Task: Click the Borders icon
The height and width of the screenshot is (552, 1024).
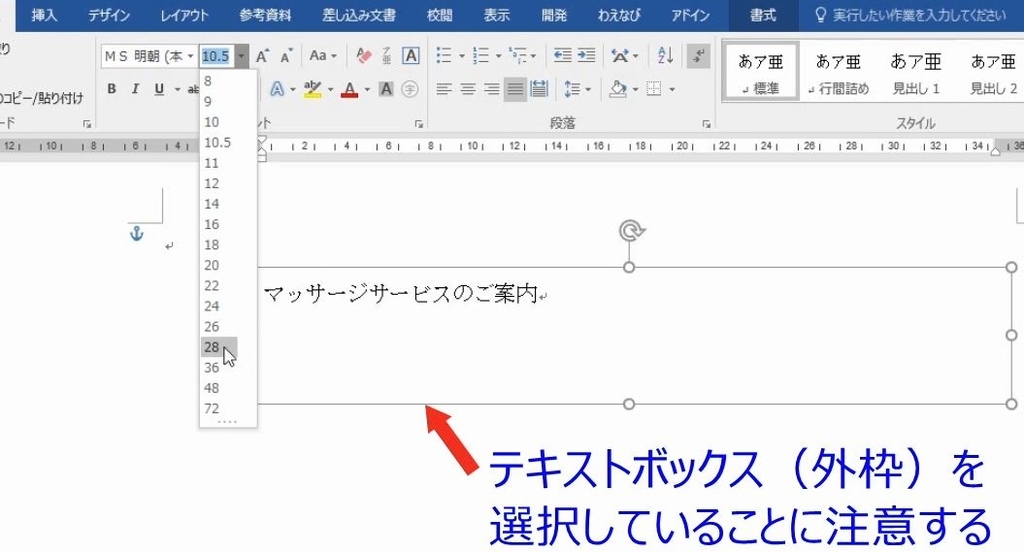Action: pos(654,89)
